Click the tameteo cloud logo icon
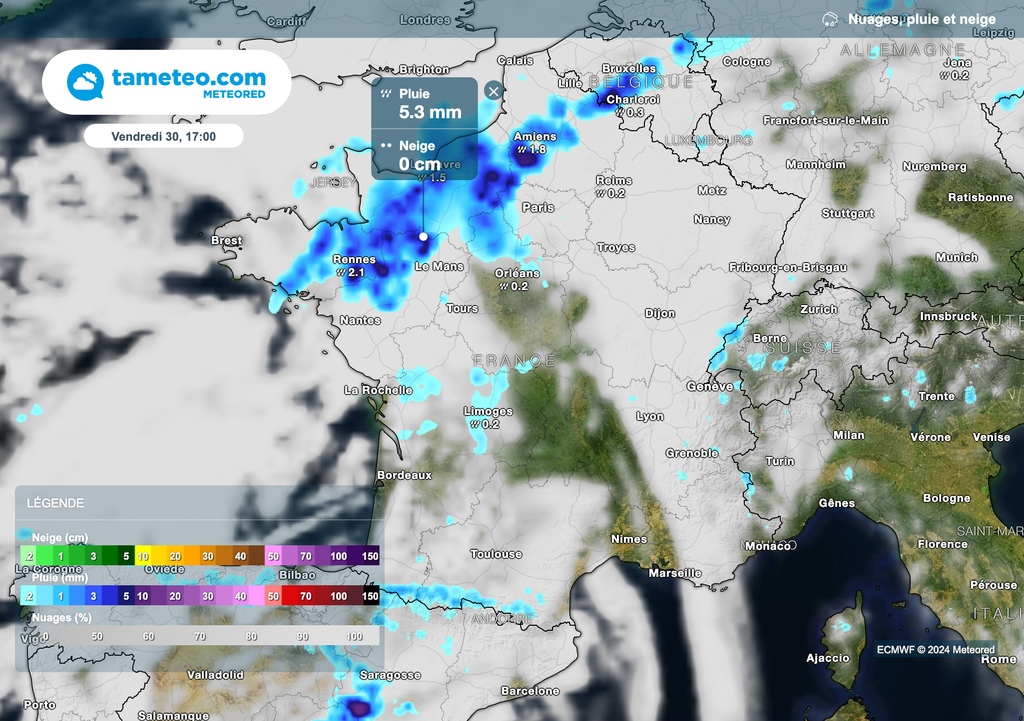Viewport: 1024px width, 721px height. [83, 81]
